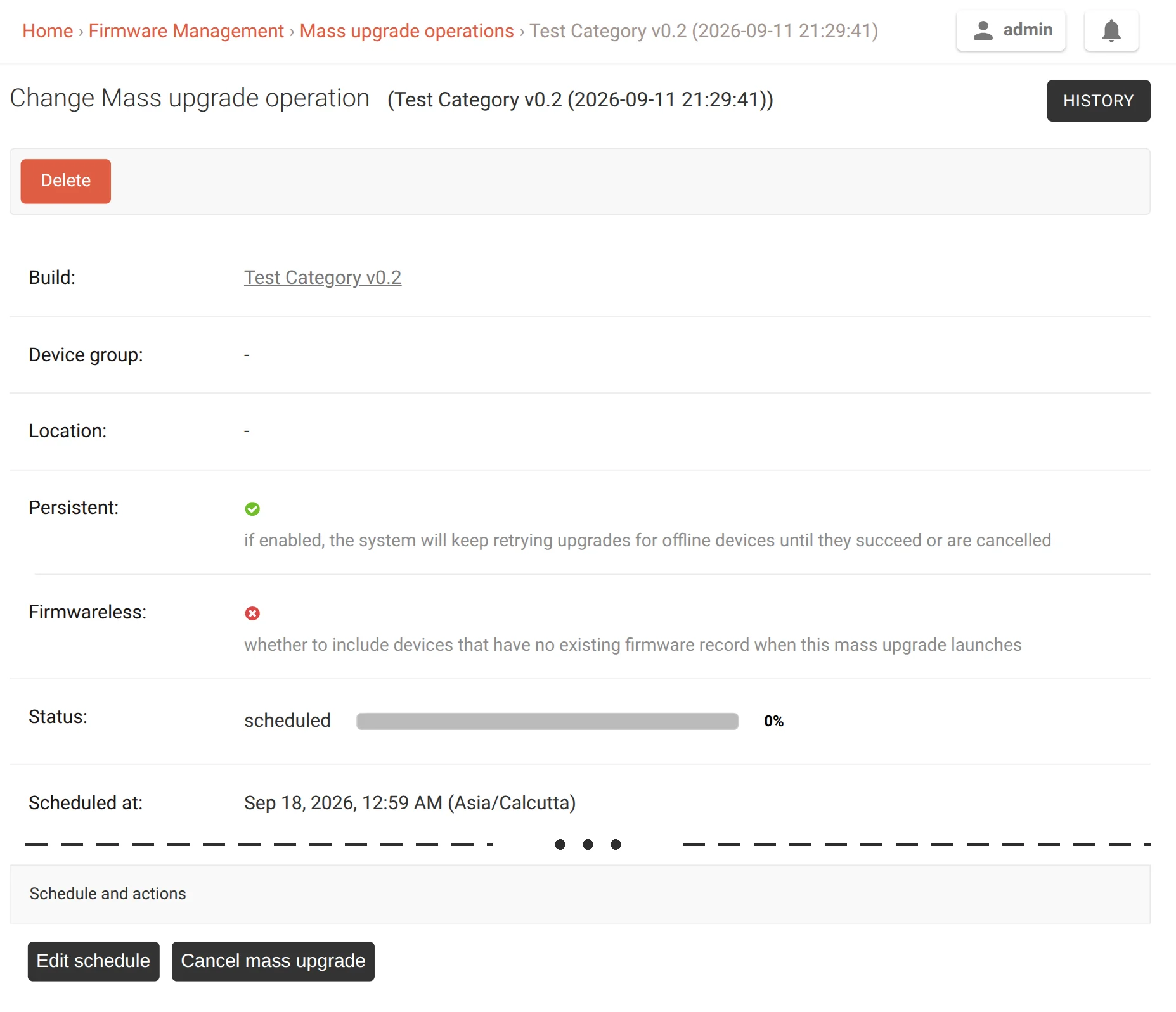This screenshot has height=1012, width=1176.
Task: Click the Scheduled at label
Action: (86, 803)
